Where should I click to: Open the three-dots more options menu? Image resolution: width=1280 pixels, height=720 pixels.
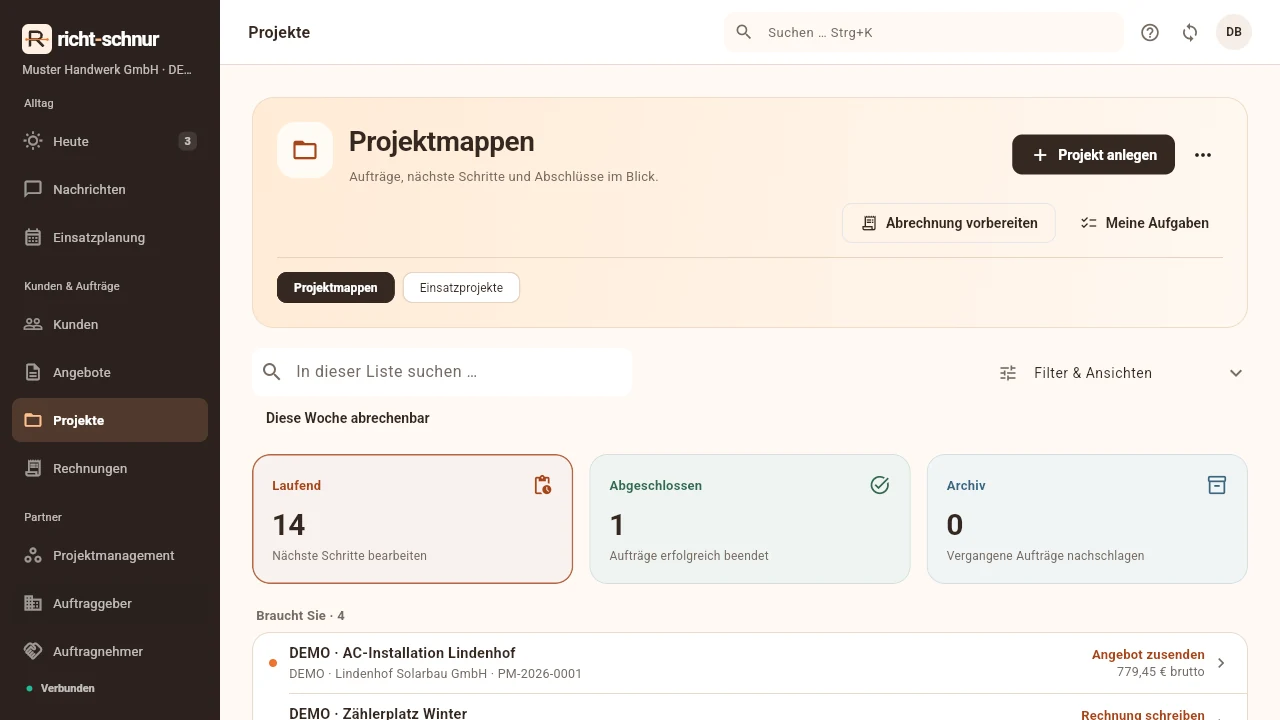tap(1203, 155)
